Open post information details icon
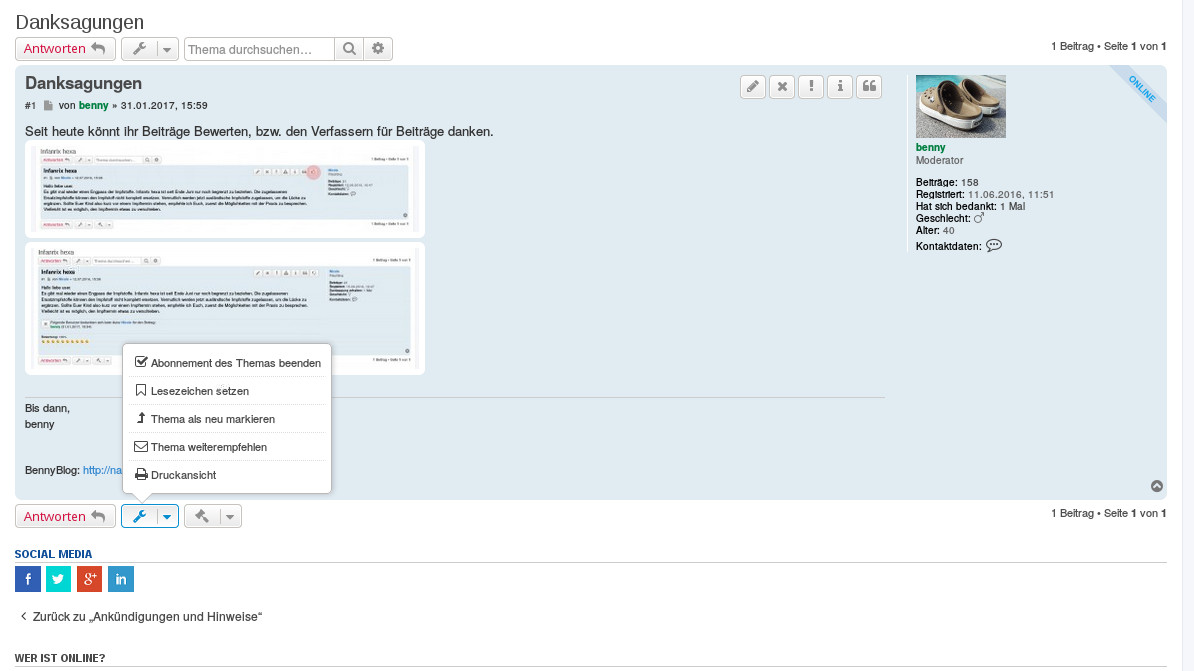 click(x=840, y=87)
